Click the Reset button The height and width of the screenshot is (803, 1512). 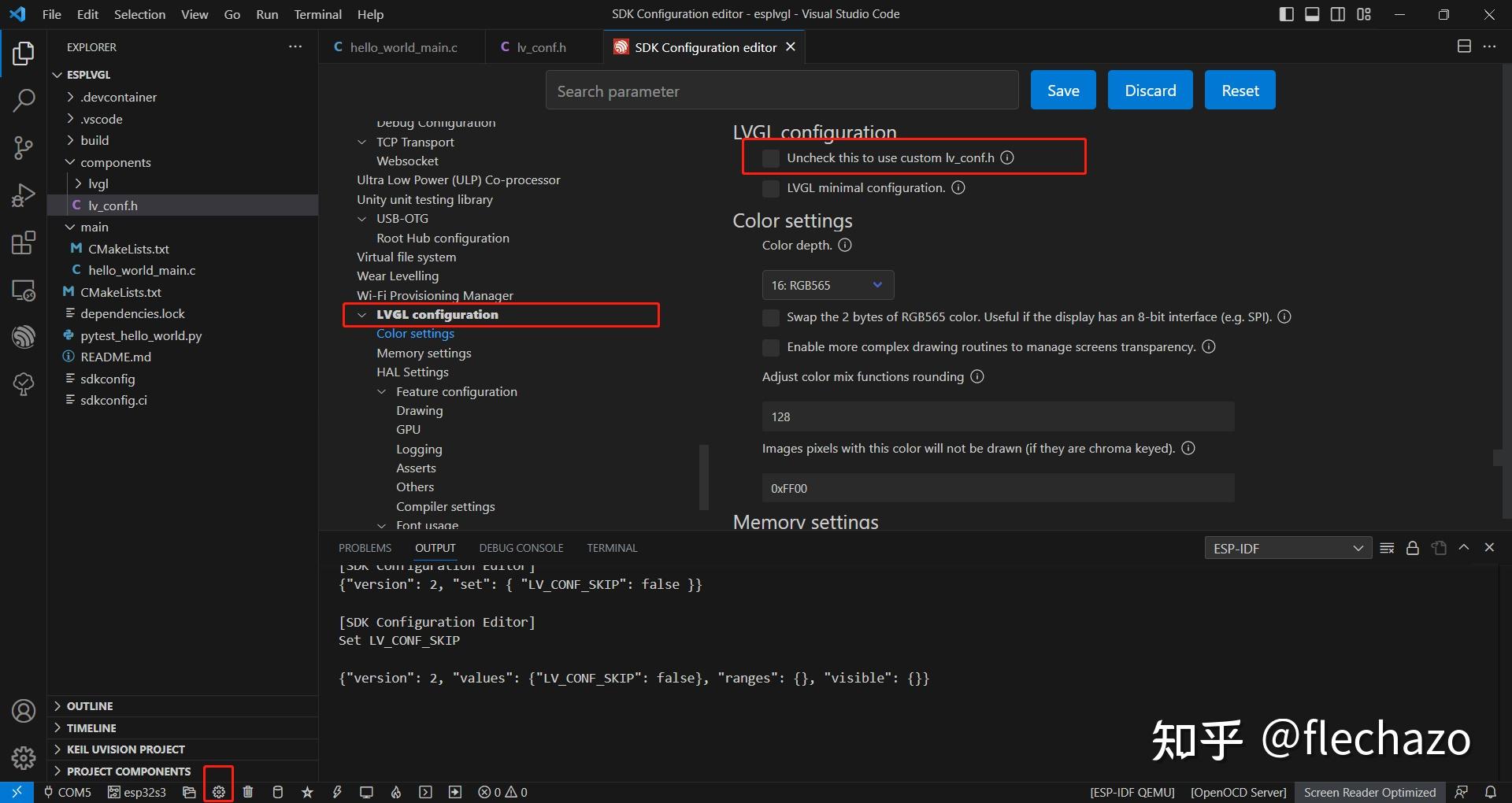click(1240, 91)
